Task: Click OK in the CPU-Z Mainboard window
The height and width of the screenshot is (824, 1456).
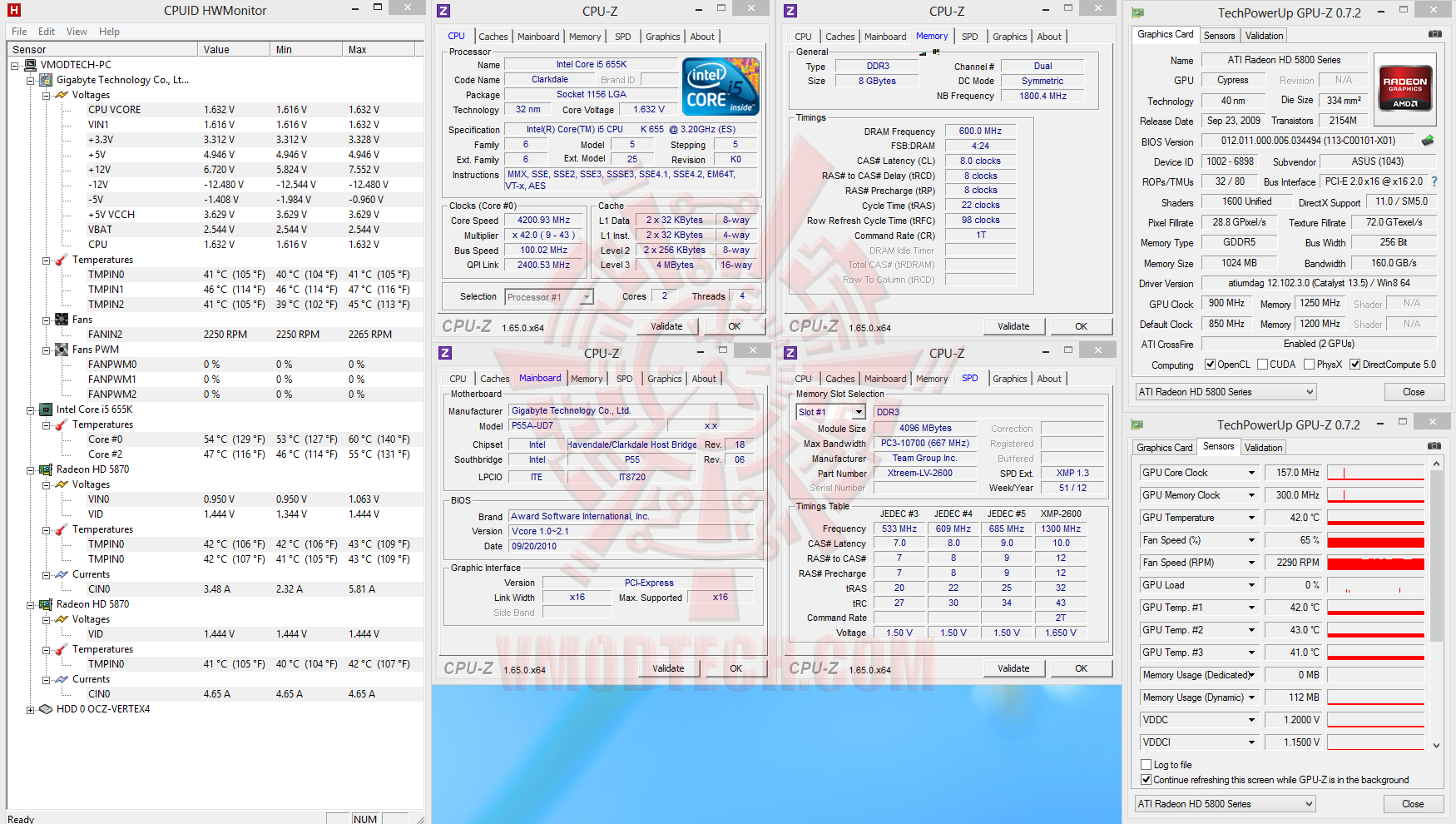Action: click(735, 668)
